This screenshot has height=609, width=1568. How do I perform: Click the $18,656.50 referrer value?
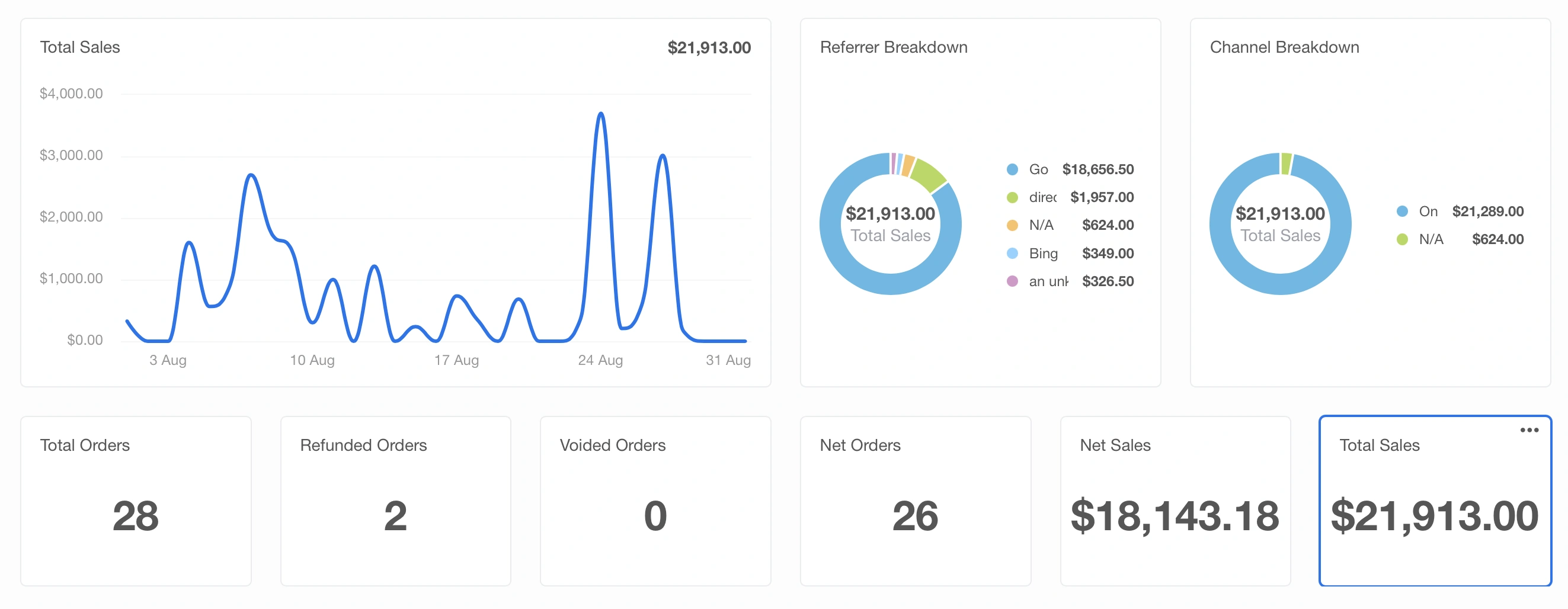[x=1098, y=169]
